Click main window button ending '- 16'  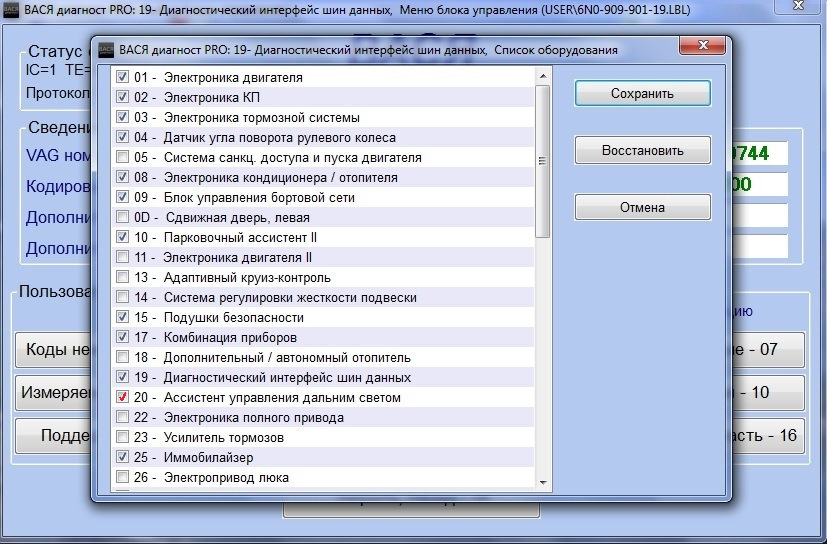[768, 436]
